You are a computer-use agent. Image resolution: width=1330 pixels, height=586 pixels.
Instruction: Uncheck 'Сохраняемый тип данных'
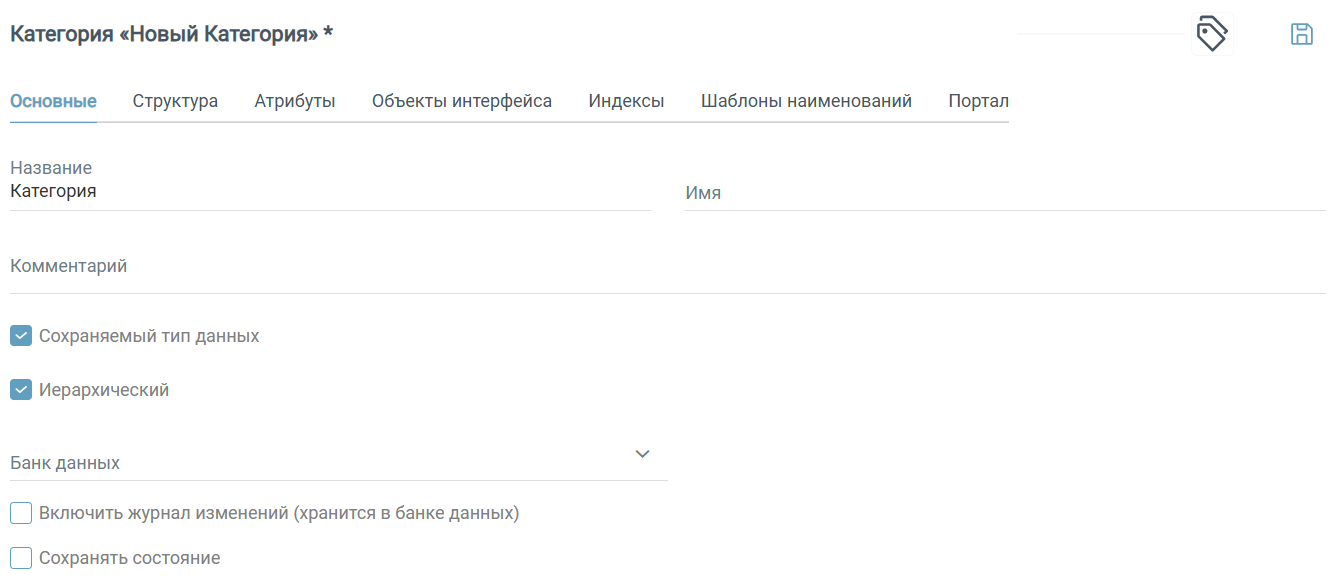click(x=20, y=335)
